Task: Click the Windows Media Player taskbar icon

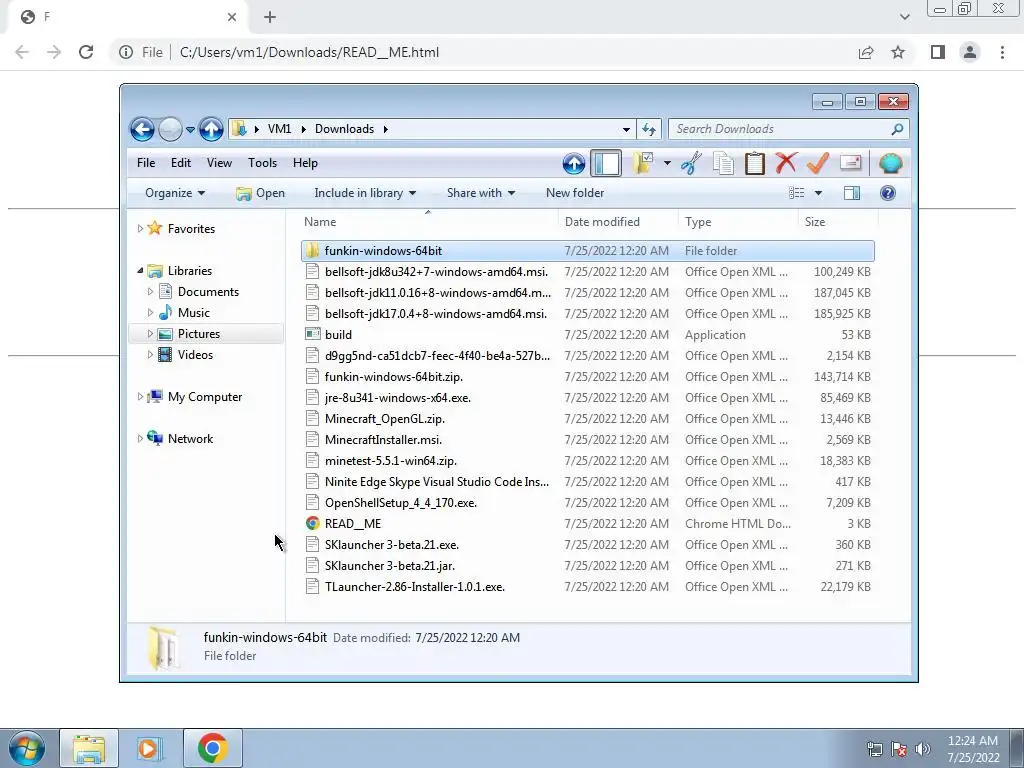Action: [x=150, y=748]
